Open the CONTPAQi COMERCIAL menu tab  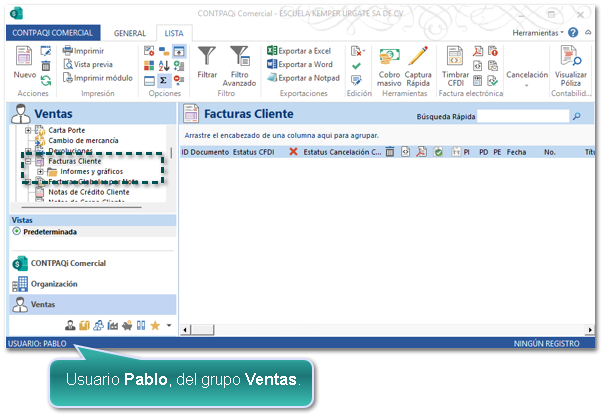tap(53, 33)
